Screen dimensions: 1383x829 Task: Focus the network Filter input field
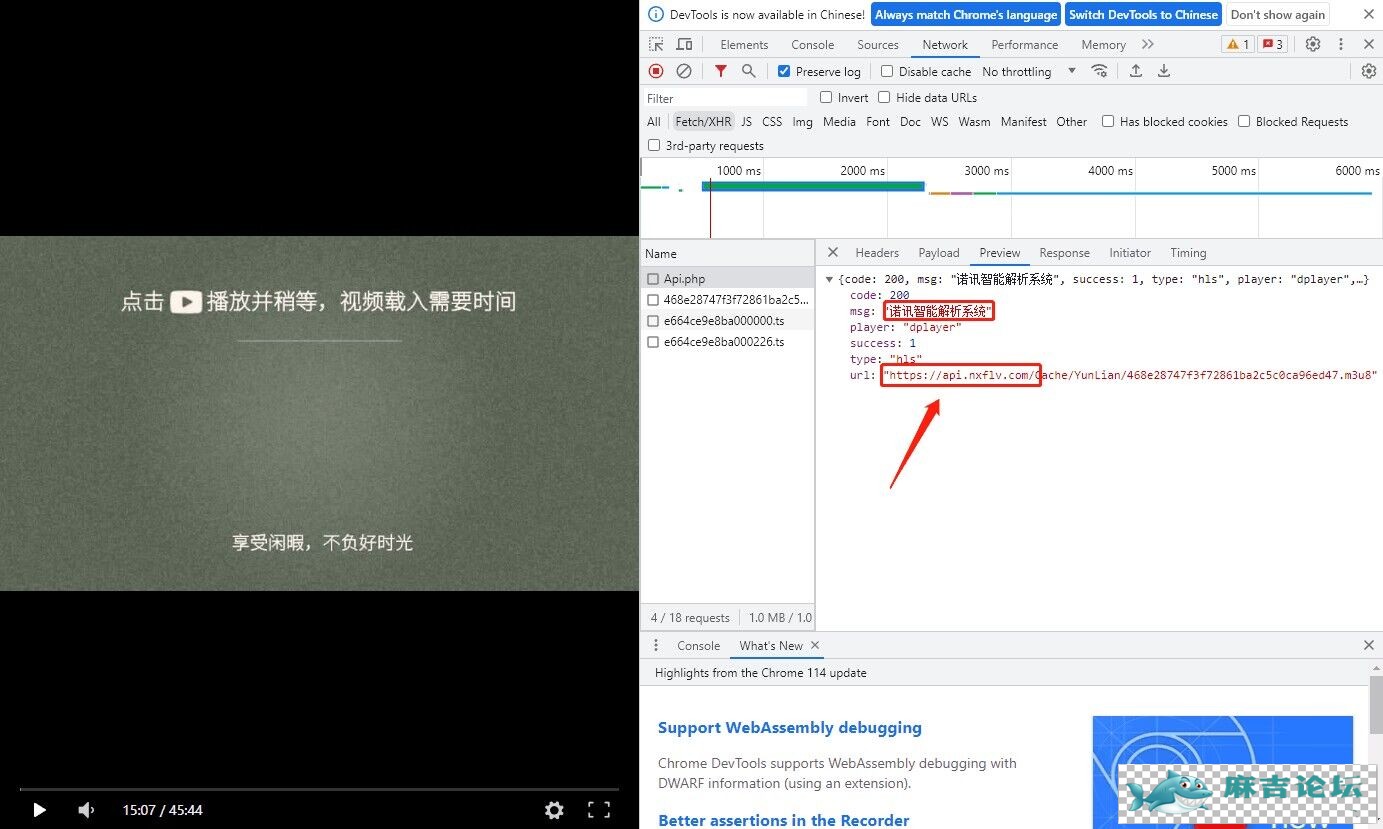(x=725, y=97)
